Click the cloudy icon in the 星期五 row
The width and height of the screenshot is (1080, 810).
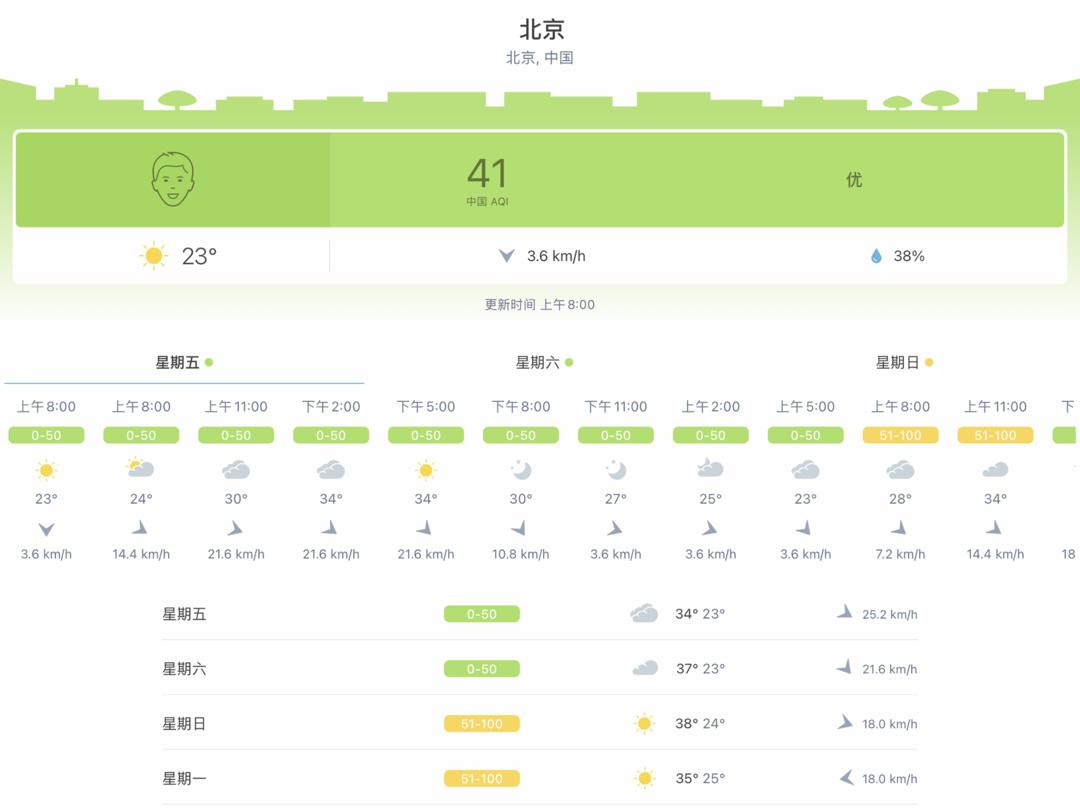tap(645, 613)
